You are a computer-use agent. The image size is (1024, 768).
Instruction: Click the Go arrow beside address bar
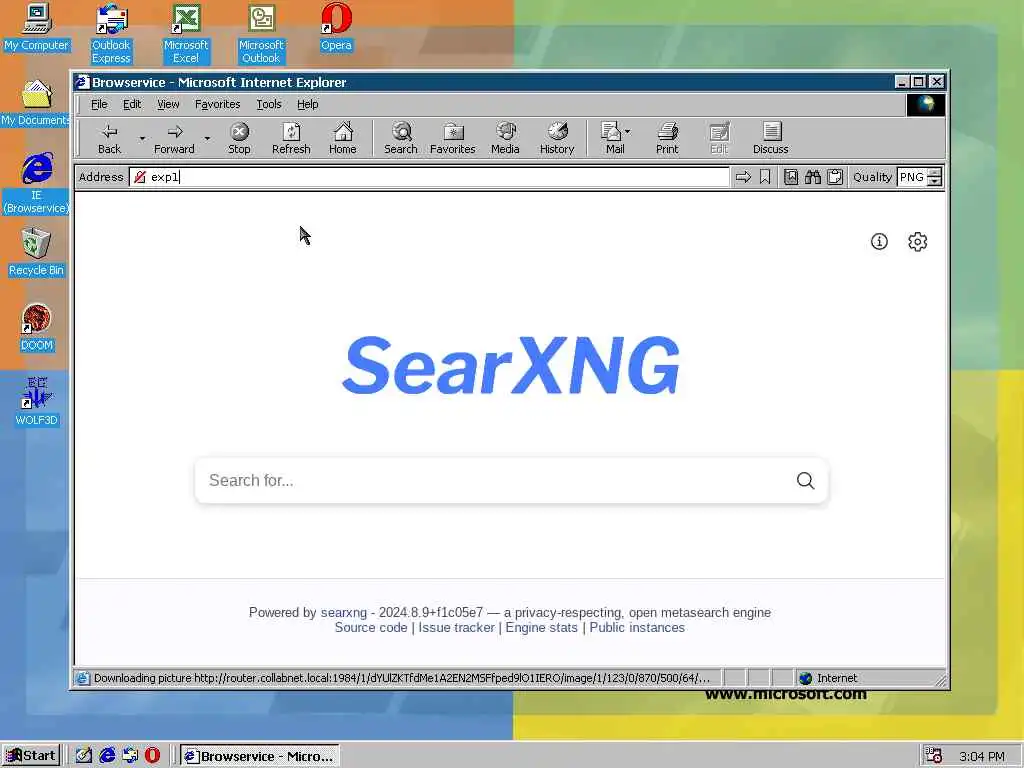(743, 177)
